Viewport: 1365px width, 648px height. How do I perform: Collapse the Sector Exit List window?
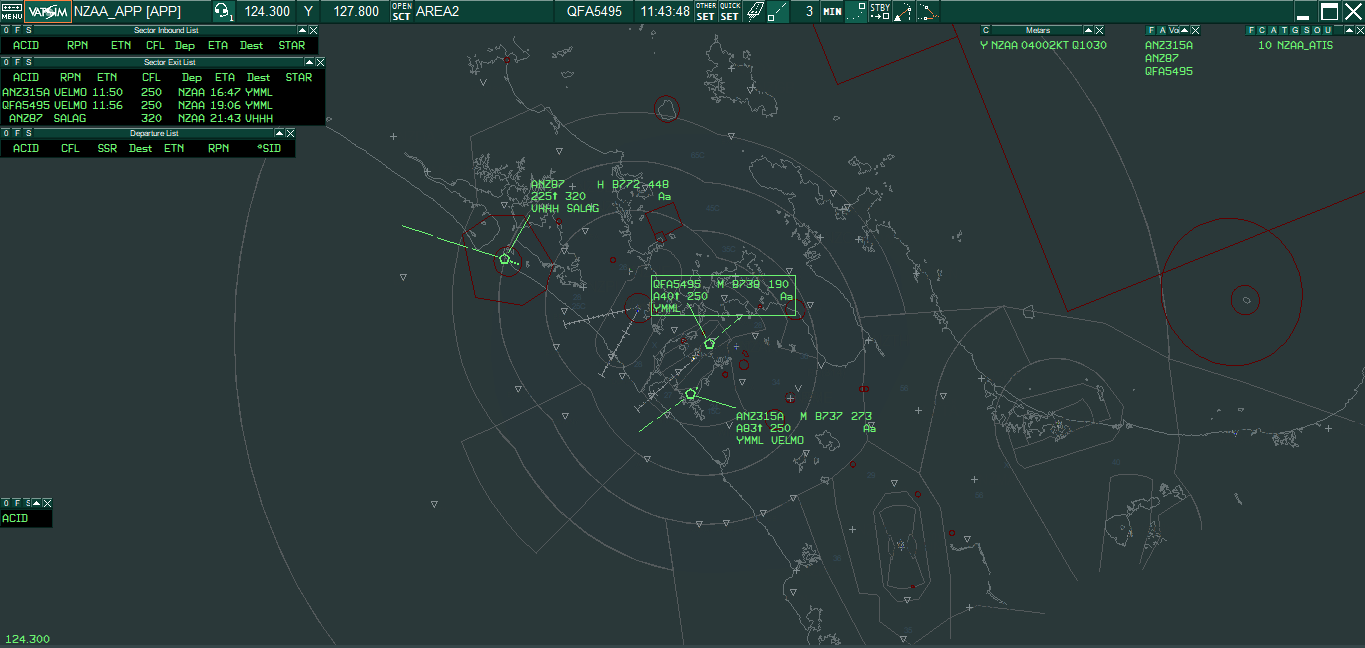tap(311, 61)
